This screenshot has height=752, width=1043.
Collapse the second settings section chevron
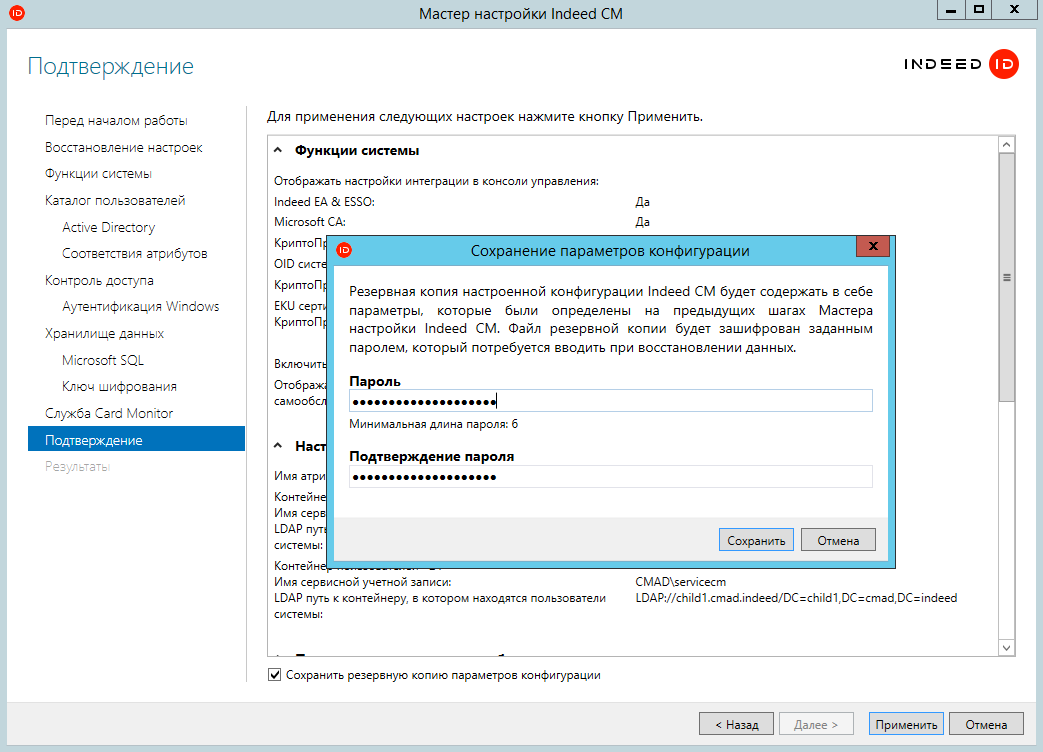[x=279, y=446]
